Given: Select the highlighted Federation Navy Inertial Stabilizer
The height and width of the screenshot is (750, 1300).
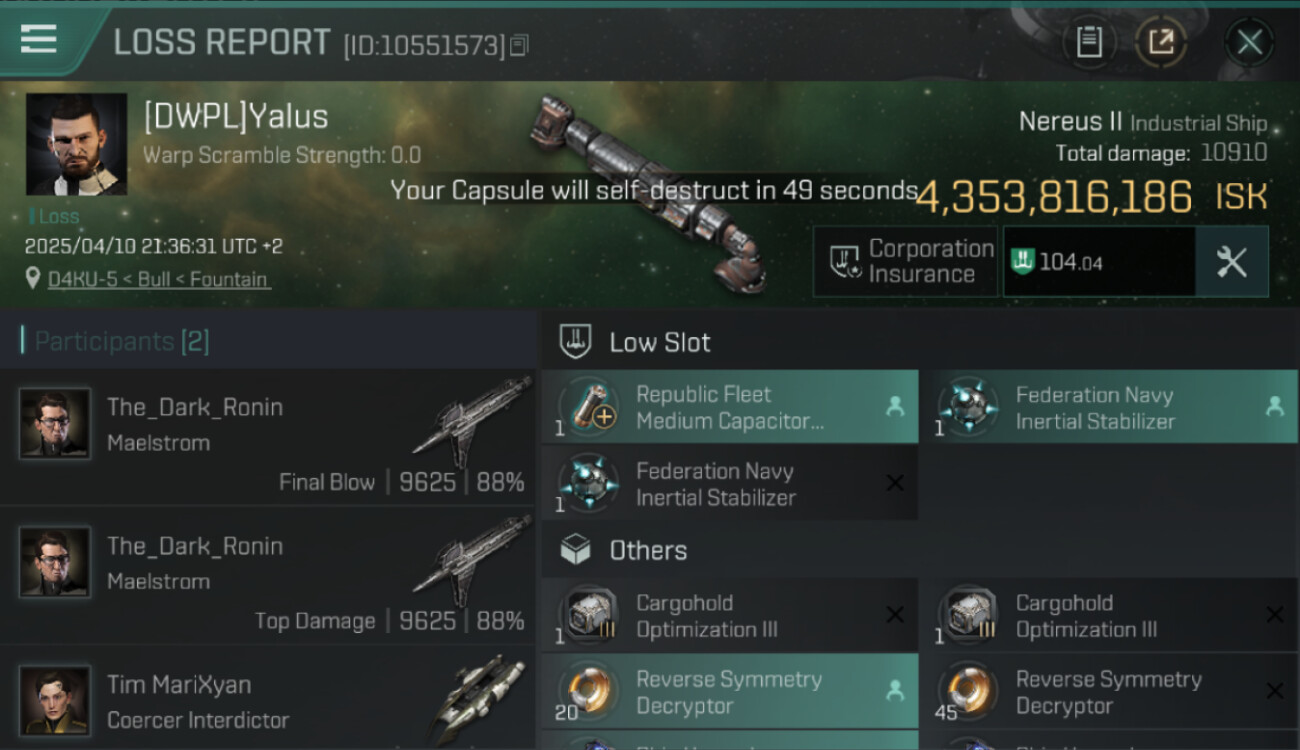Looking at the screenshot, I should 1108,408.
